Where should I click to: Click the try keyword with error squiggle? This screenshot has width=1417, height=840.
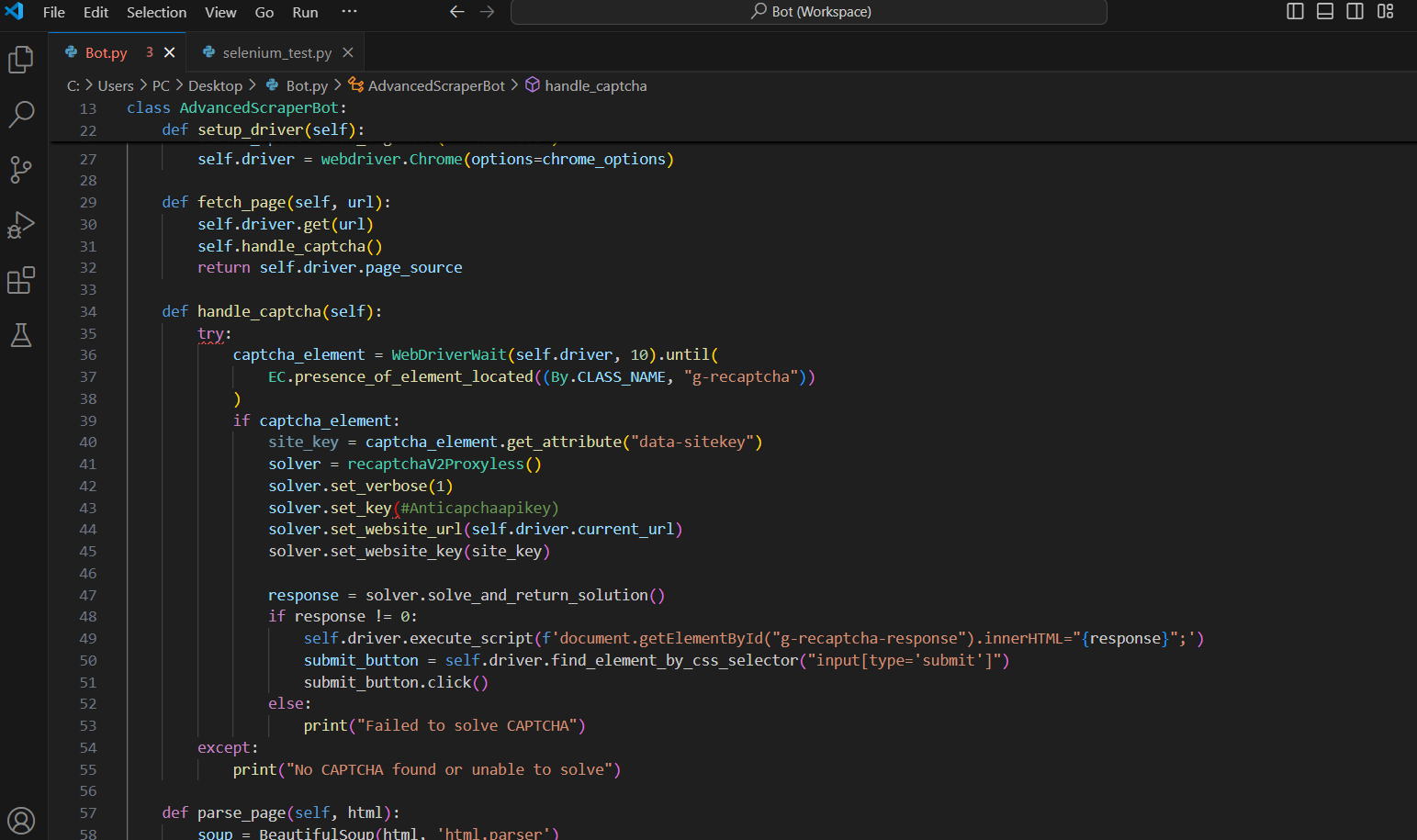pyautogui.click(x=210, y=333)
